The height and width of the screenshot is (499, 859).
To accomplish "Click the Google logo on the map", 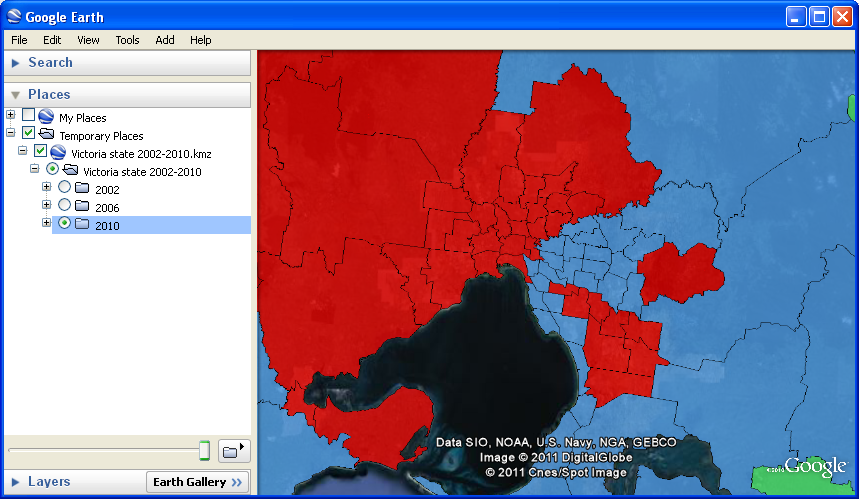I will click(815, 467).
